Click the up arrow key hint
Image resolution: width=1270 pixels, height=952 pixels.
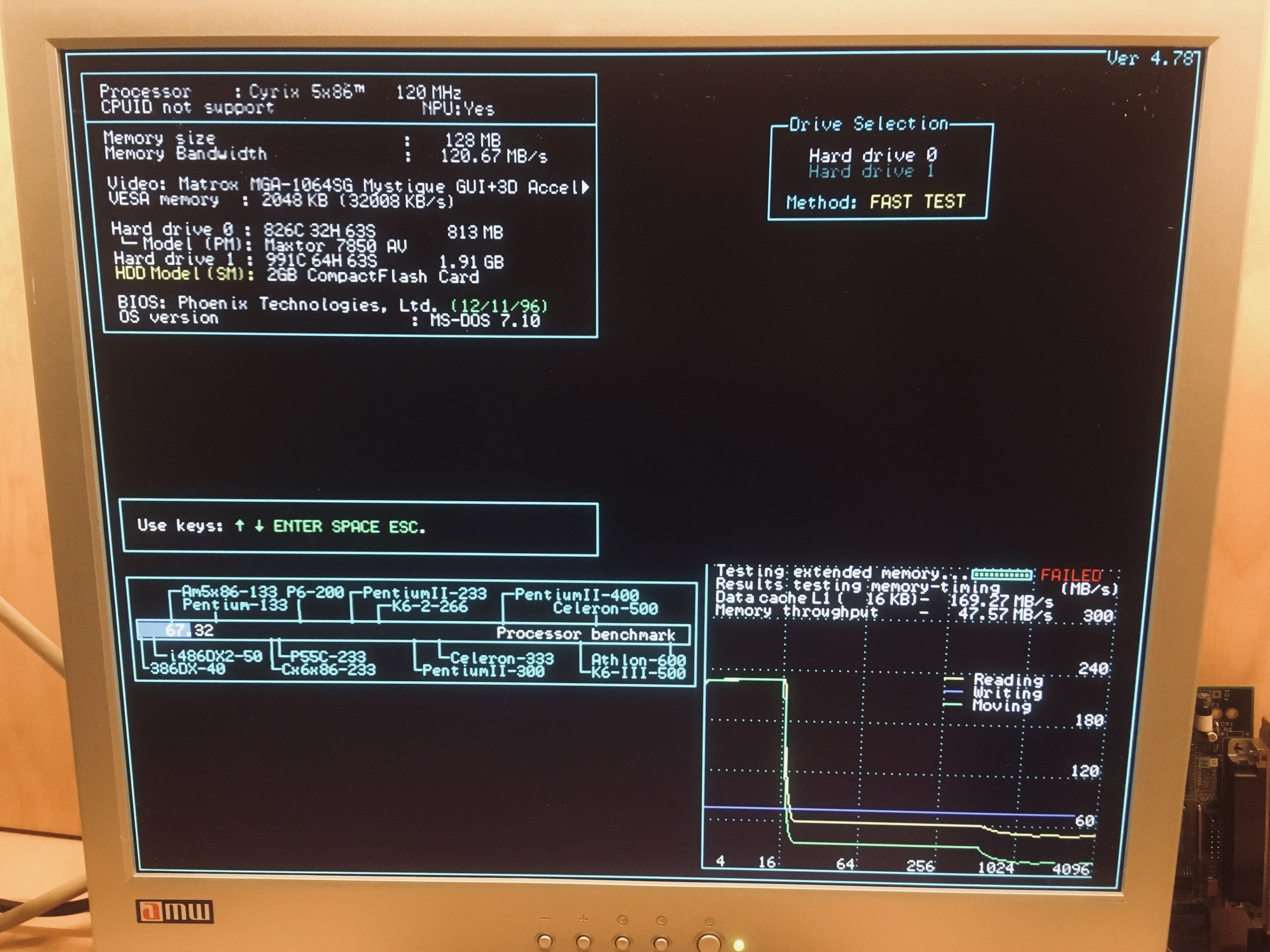tap(239, 526)
